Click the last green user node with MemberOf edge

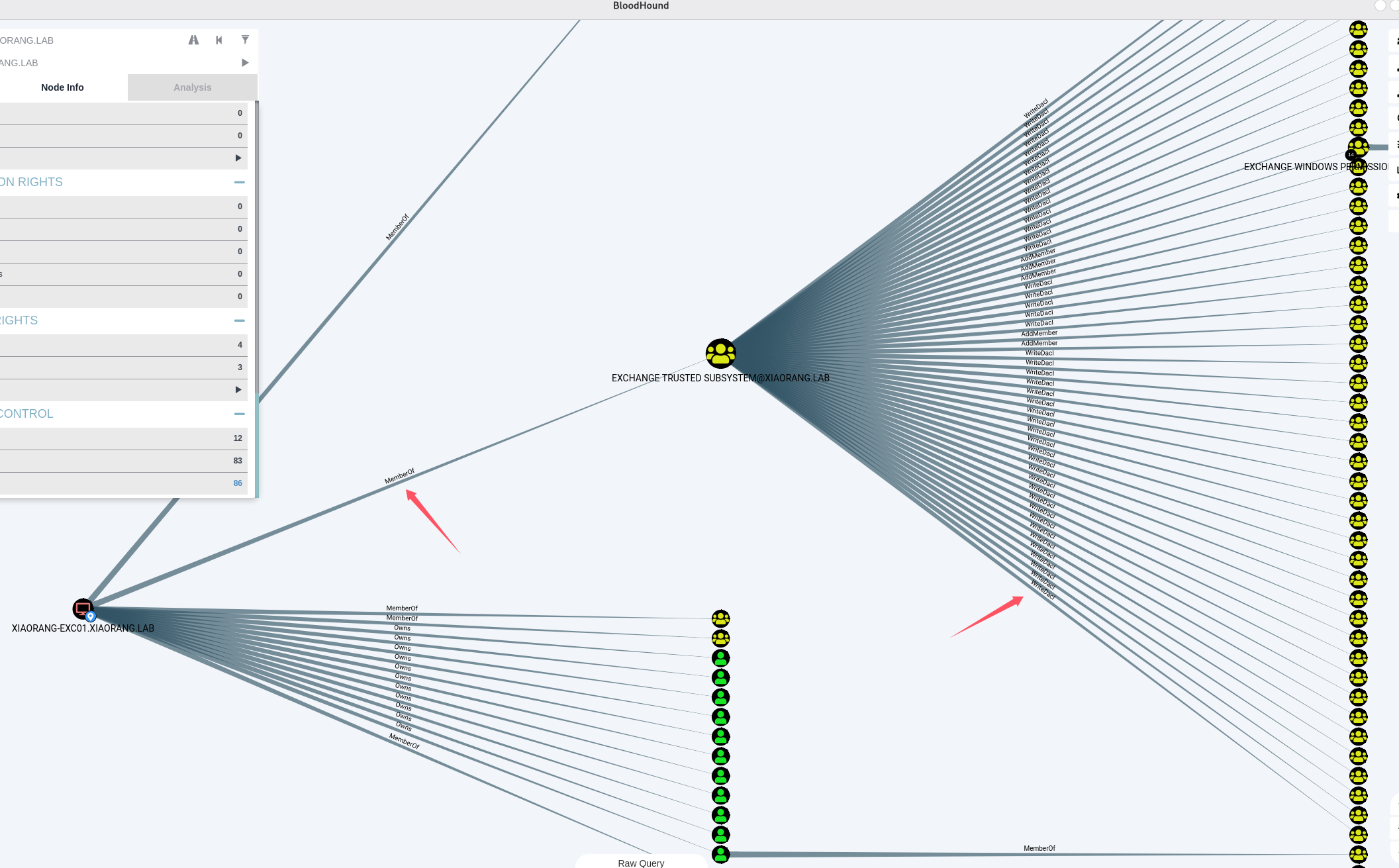coord(720,854)
